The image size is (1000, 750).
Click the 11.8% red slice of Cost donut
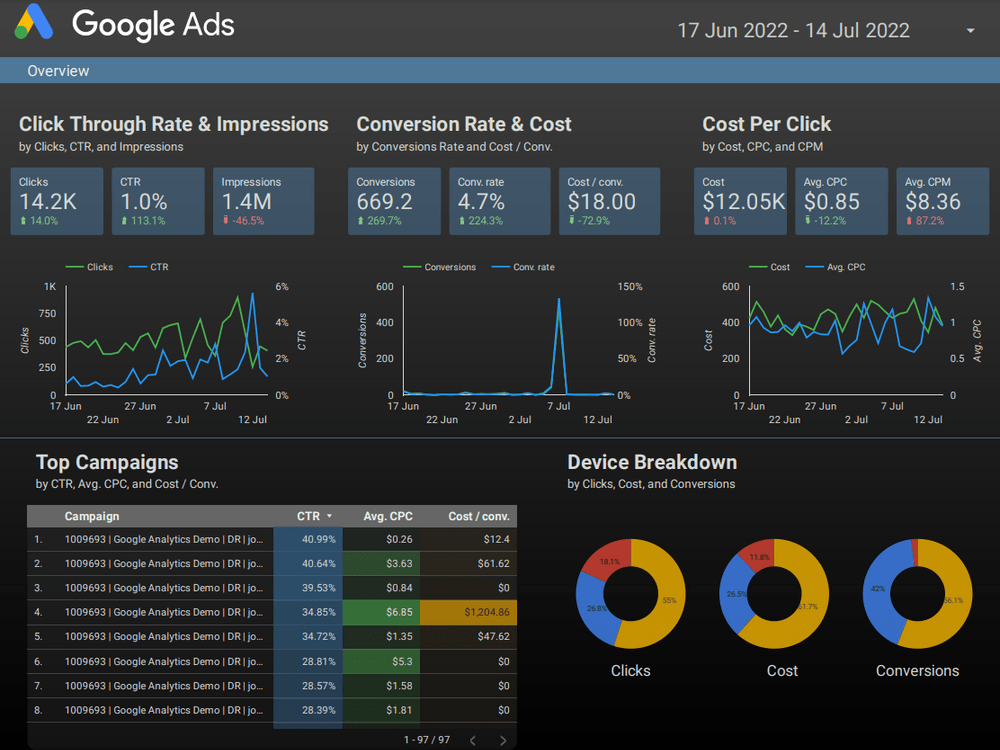[759, 557]
